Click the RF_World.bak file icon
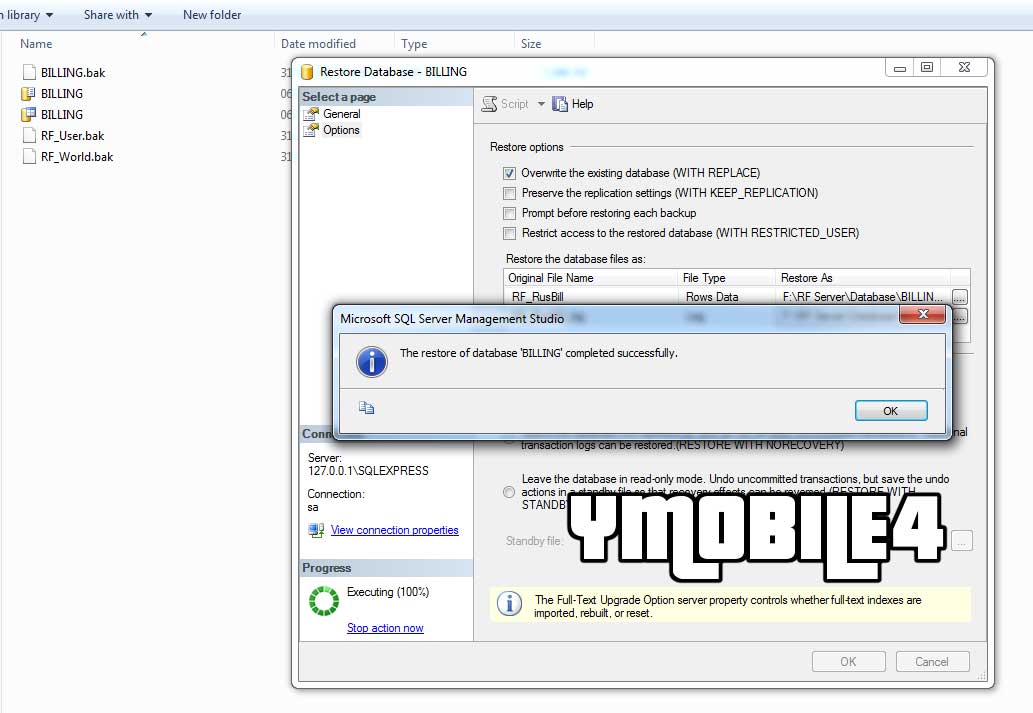 click(x=29, y=157)
